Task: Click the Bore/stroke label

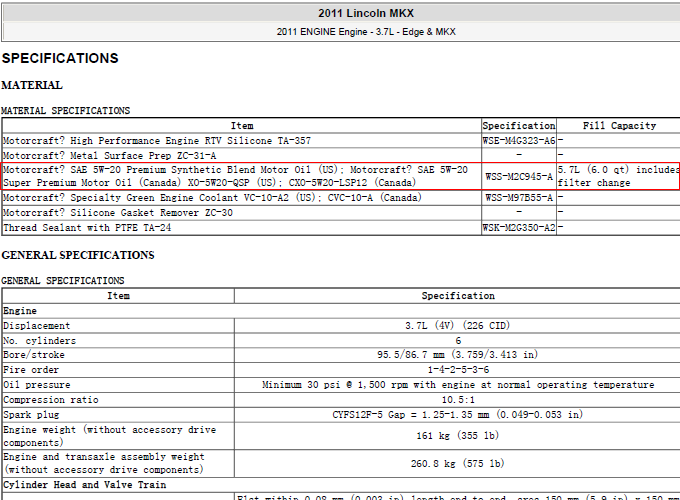Action: click(x=34, y=355)
